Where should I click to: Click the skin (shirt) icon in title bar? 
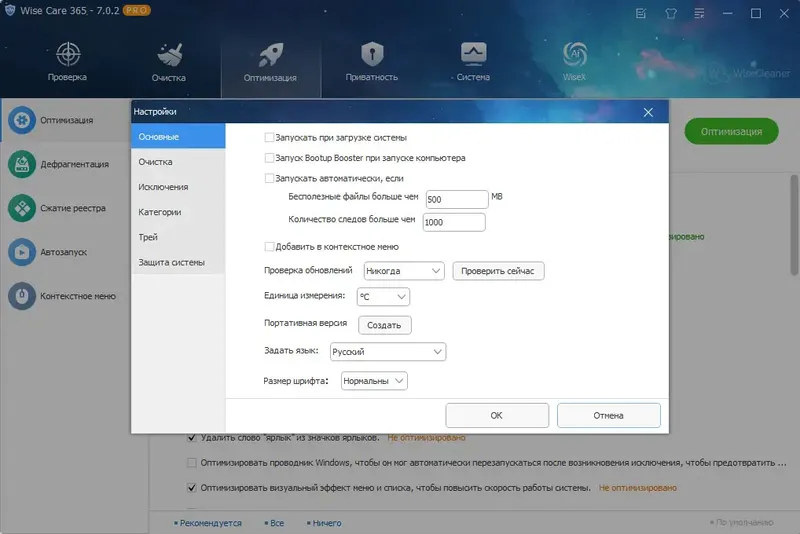point(671,13)
